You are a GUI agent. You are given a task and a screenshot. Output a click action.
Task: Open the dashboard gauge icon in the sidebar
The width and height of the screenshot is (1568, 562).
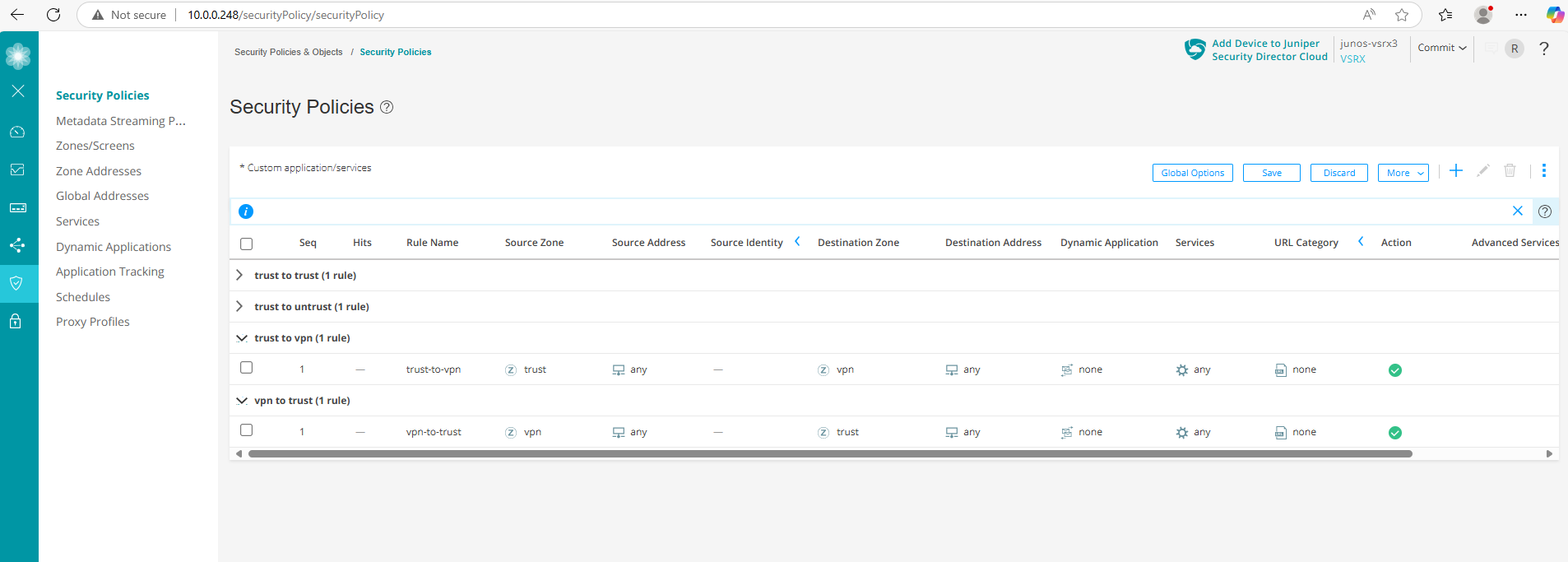coord(17,132)
